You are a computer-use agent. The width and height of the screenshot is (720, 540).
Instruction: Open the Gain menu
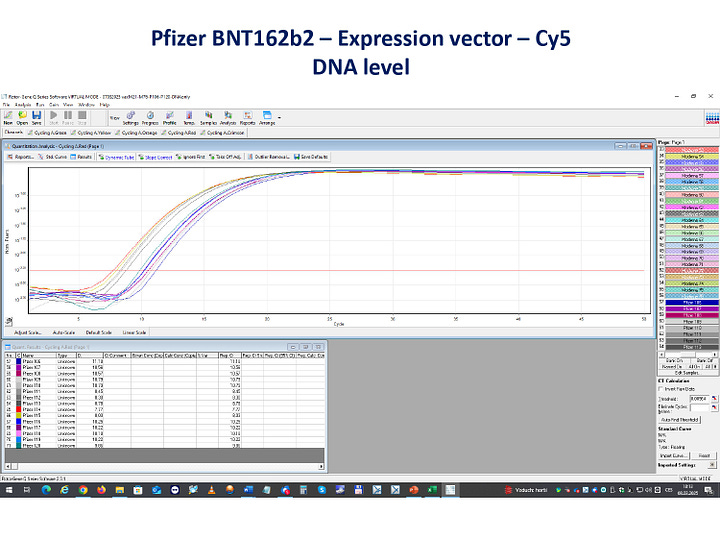point(54,105)
